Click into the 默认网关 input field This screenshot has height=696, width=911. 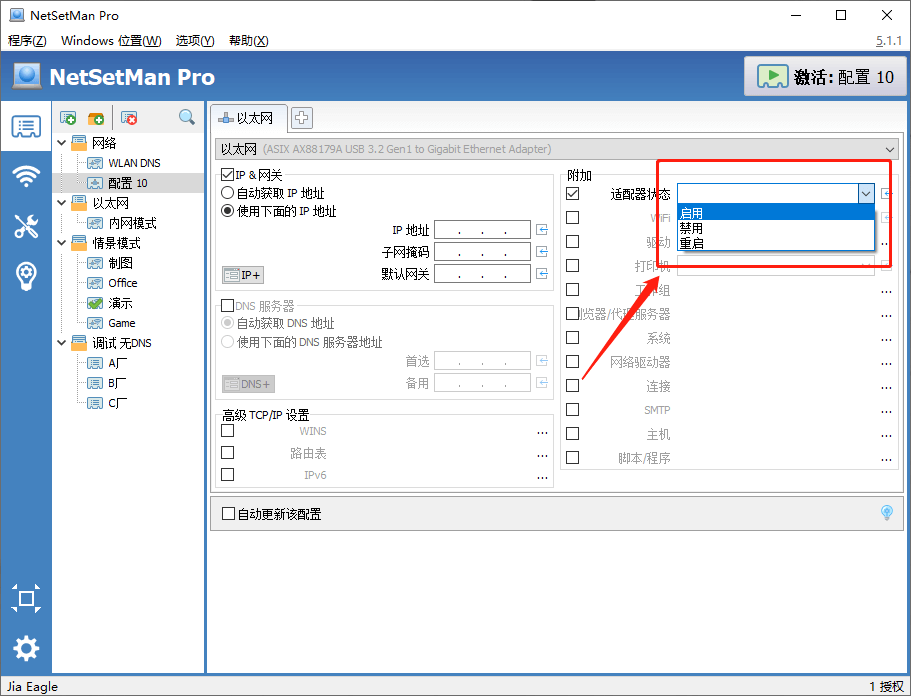point(482,274)
